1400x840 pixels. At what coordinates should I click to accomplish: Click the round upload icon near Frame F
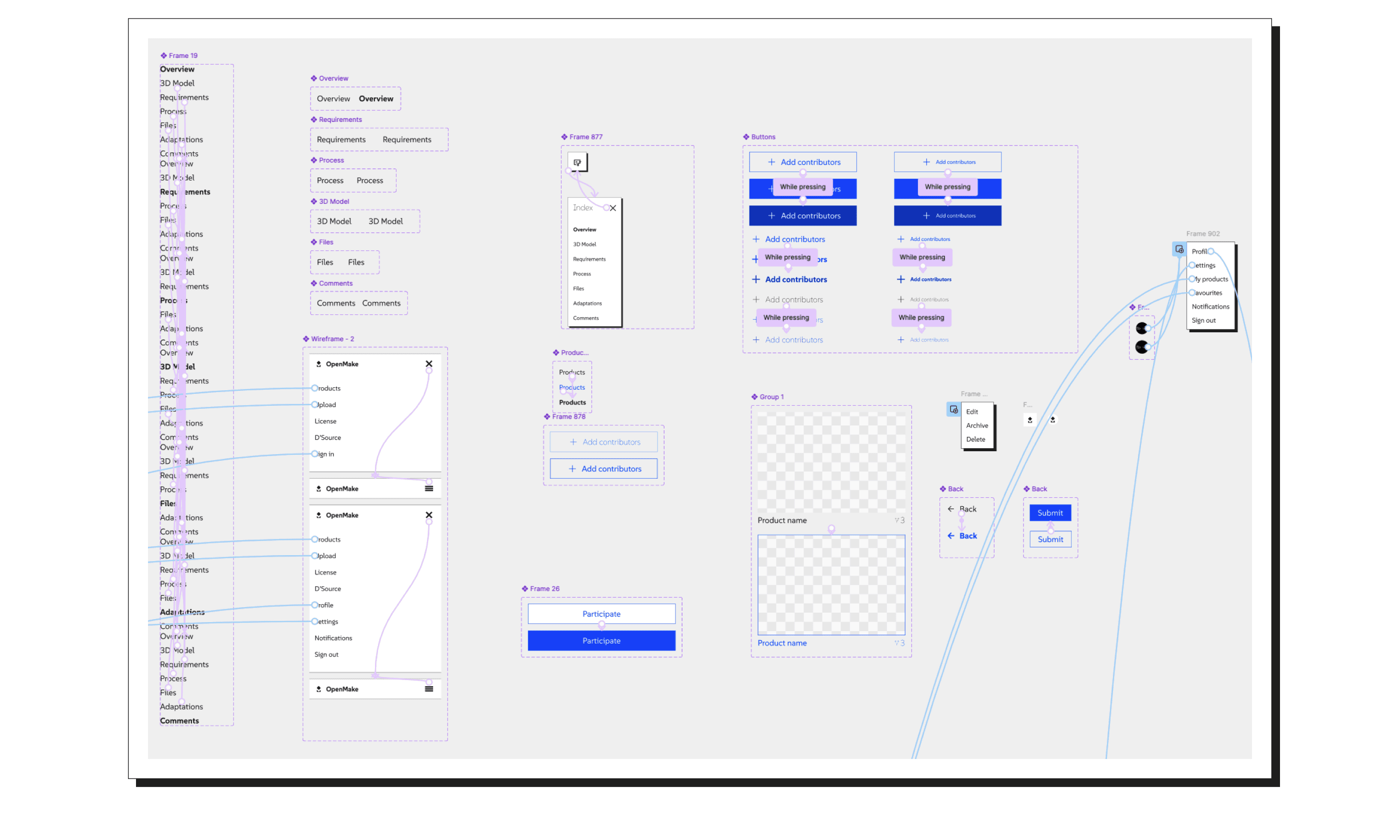(x=1052, y=419)
